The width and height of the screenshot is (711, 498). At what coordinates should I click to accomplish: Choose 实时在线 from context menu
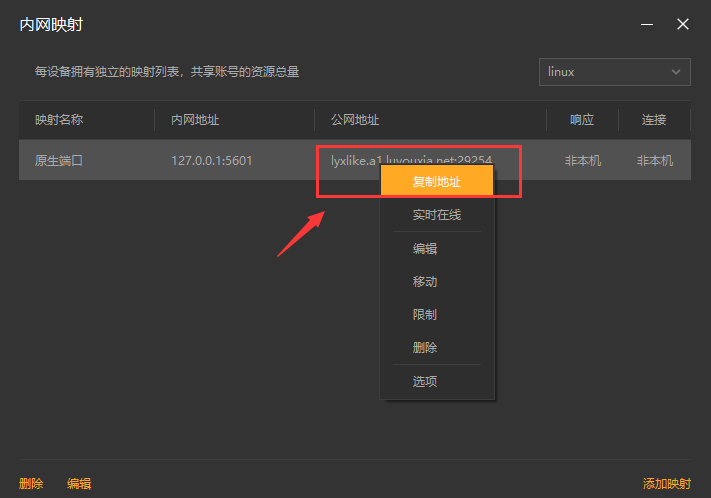point(437,215)
